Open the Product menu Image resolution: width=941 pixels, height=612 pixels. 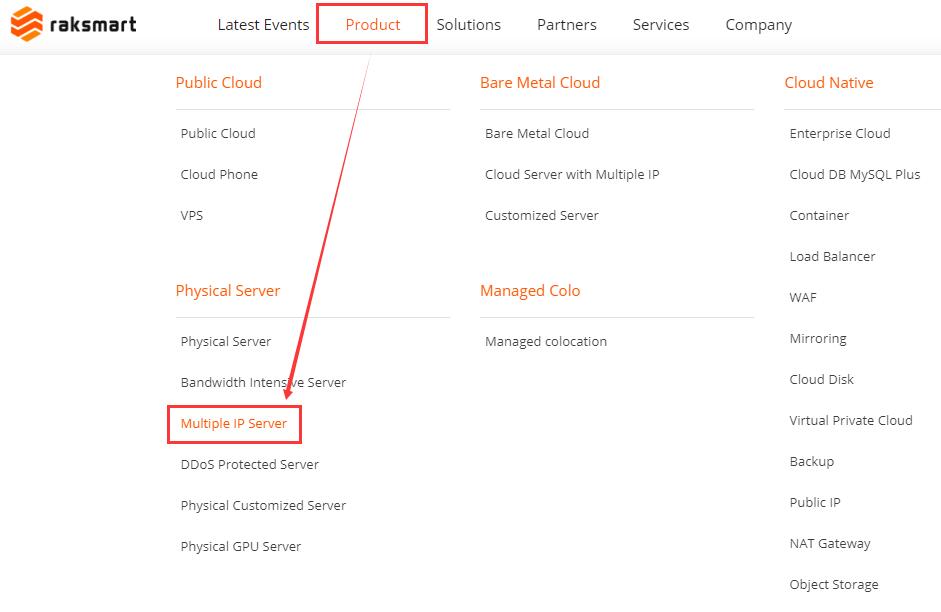[373, 25]
